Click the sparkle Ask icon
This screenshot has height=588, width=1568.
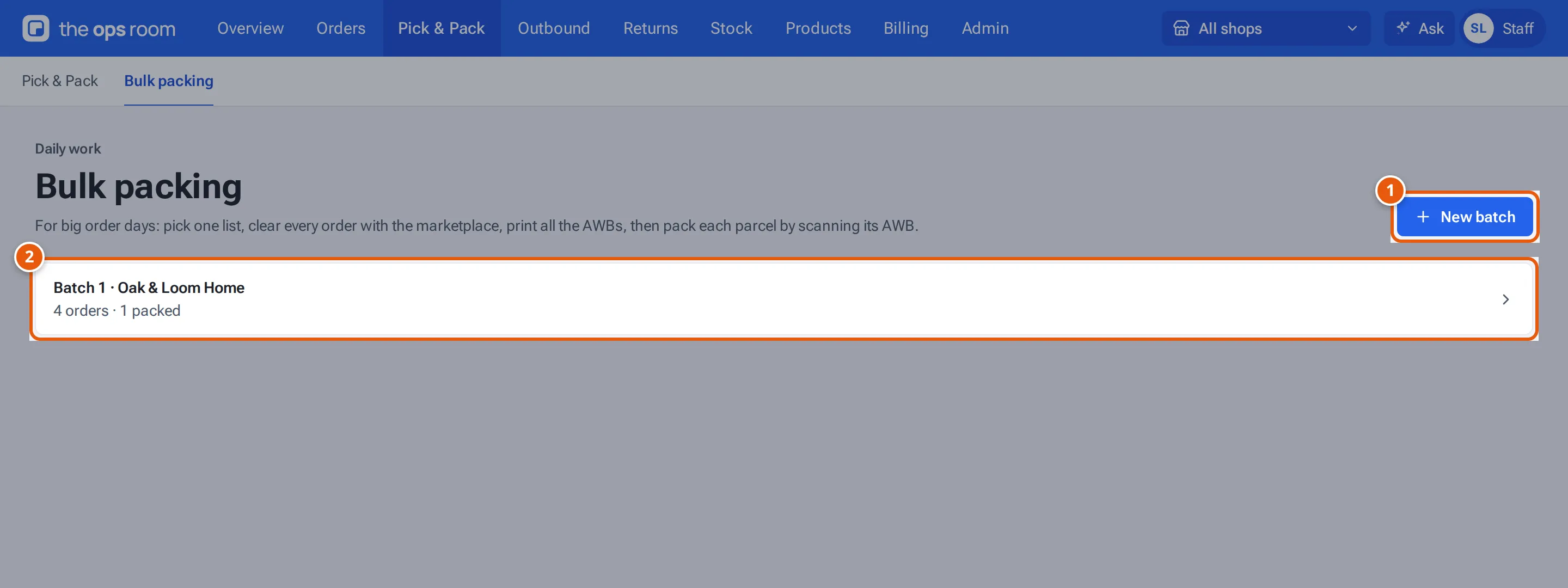click(1403, 27)
